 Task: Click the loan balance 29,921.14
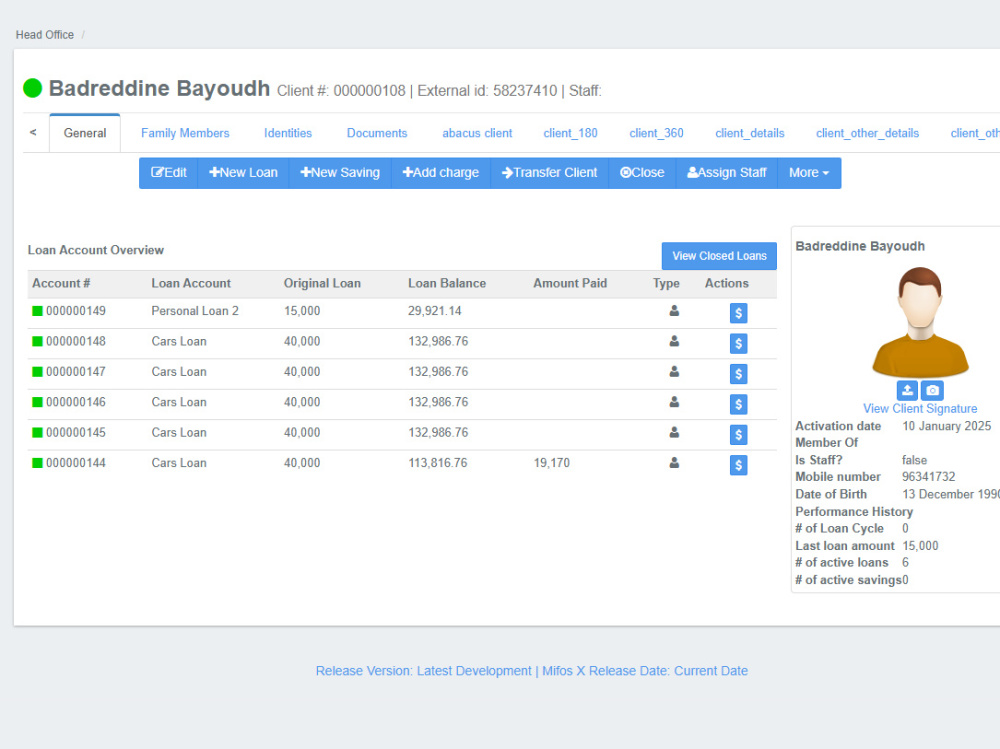click(x=435, y=311)
